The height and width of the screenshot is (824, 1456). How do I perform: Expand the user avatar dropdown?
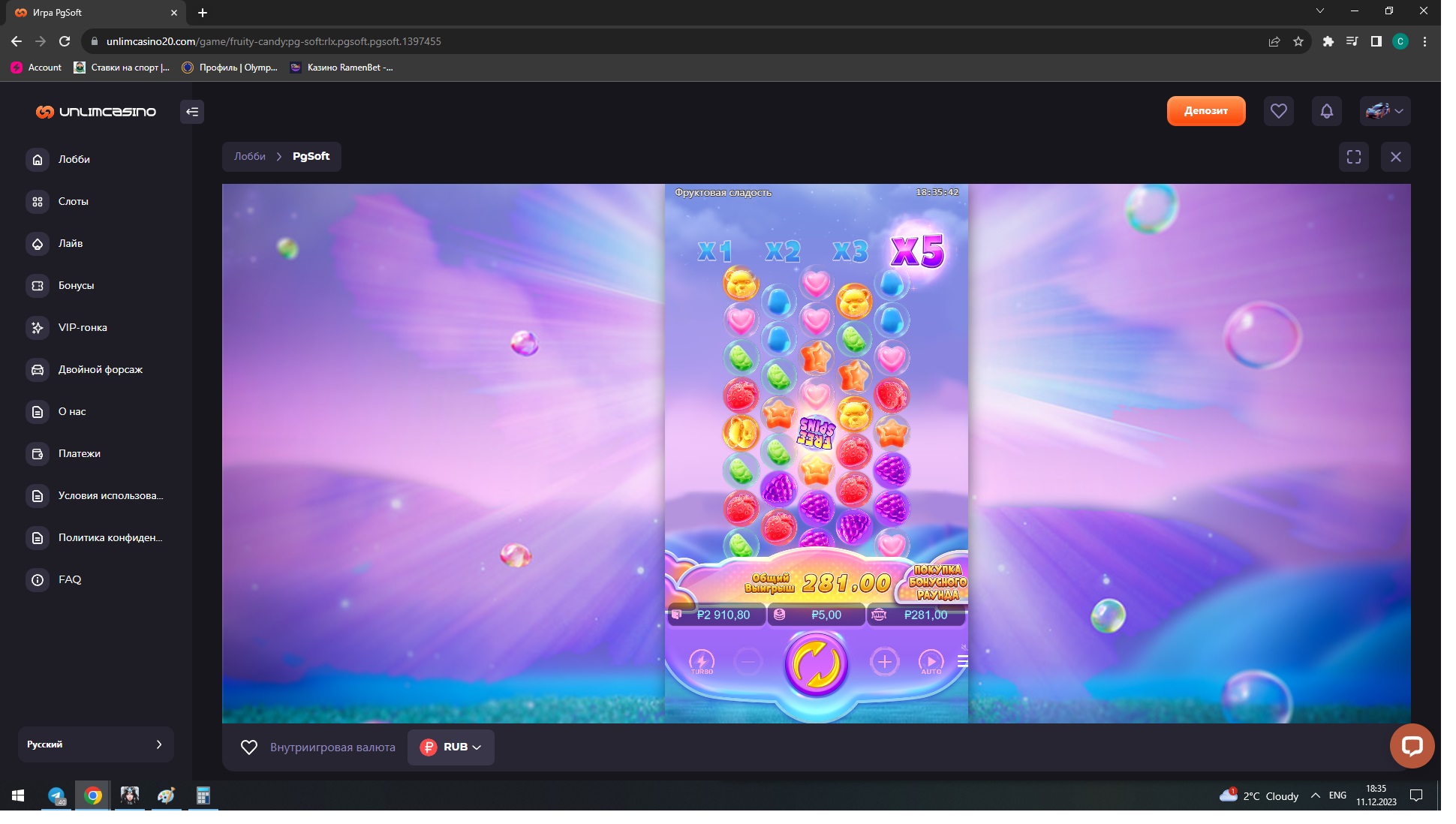click(x=1385, y=111)
